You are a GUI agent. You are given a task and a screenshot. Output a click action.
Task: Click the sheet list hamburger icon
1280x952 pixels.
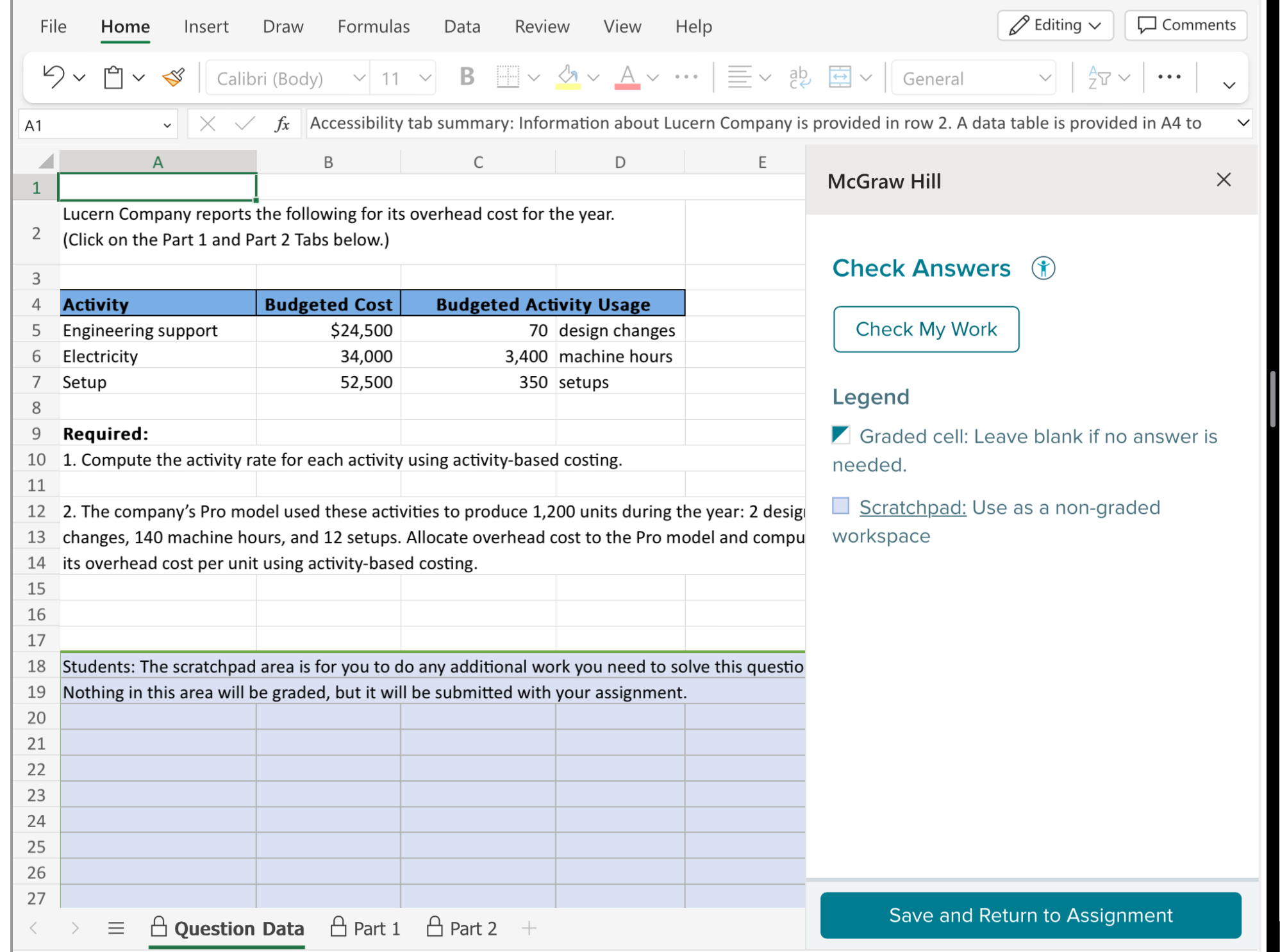(x=116, y=927)
